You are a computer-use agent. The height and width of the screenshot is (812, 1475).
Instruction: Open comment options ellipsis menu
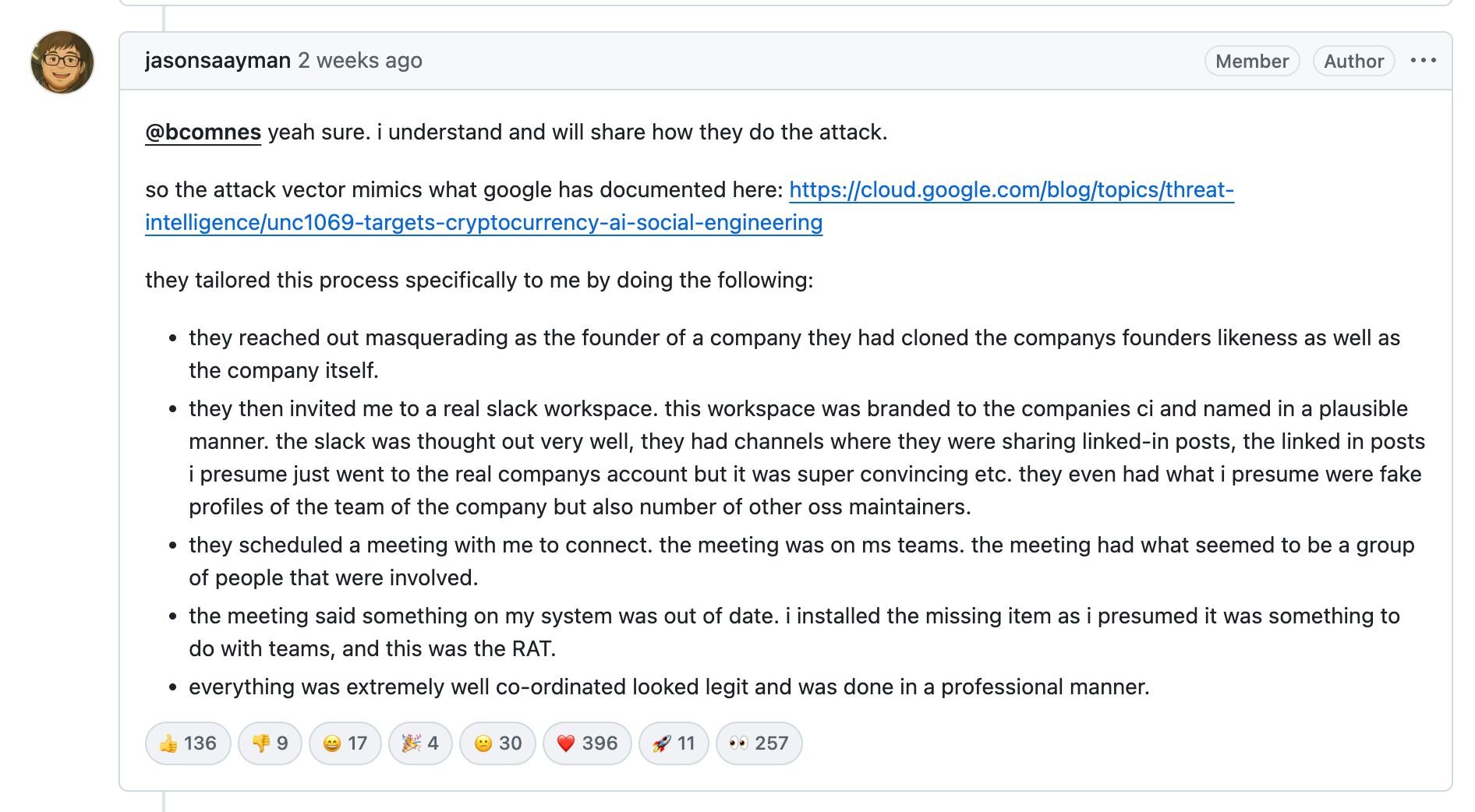click(1423, 61)
